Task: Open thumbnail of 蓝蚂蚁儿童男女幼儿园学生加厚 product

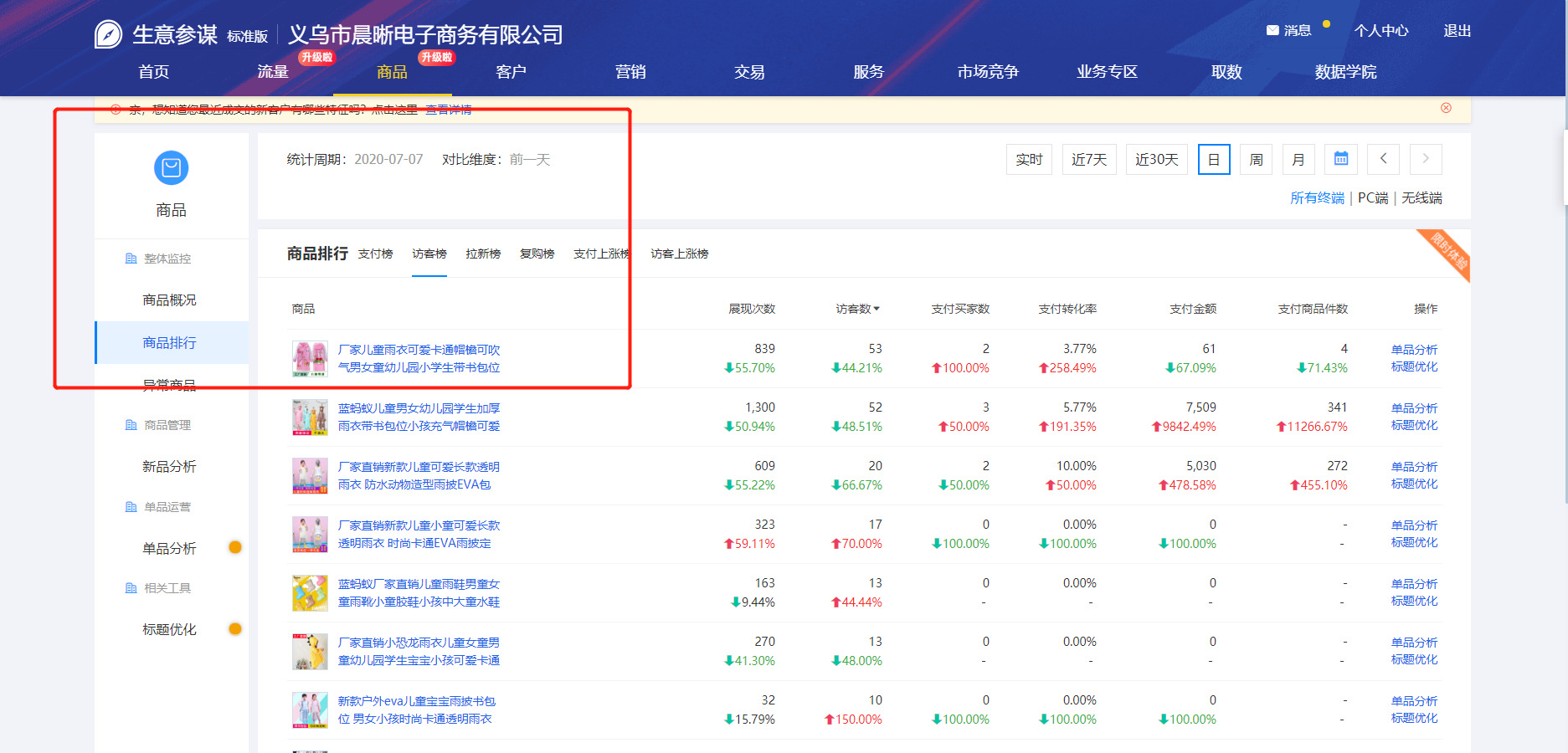Action: 310,417
